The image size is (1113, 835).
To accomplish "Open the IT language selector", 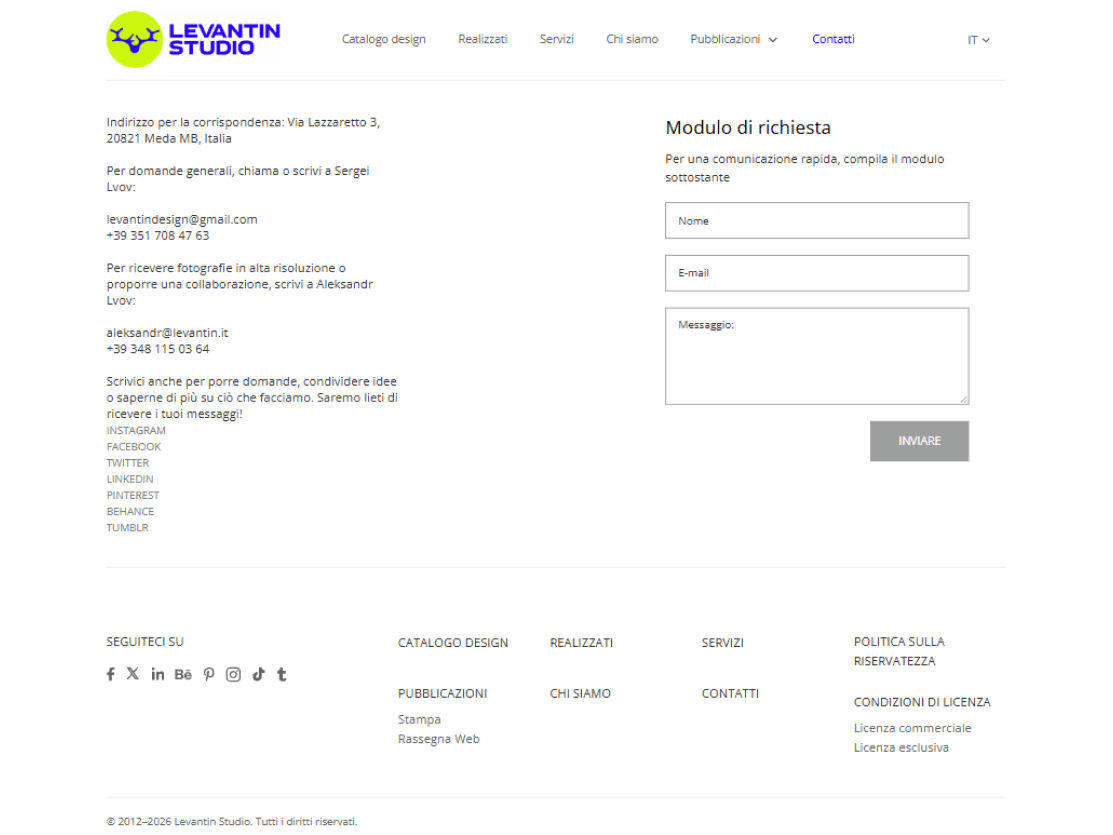I will pos(978,40).
